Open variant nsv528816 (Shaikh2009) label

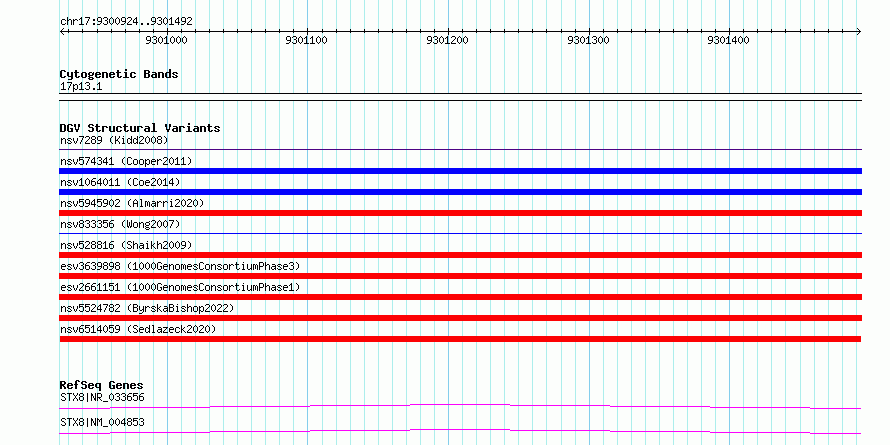[x=126, y=245]
